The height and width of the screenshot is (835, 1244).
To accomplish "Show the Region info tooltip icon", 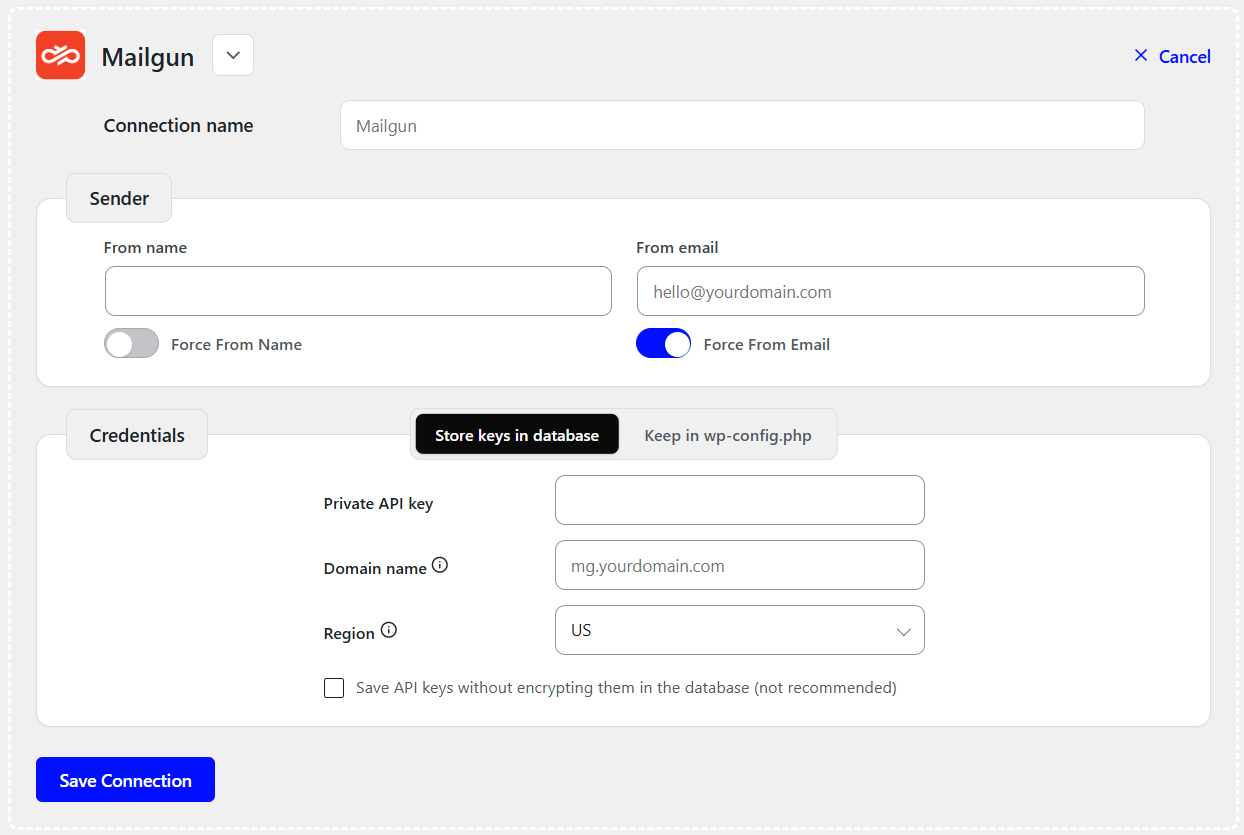I will tap(389, 630).
